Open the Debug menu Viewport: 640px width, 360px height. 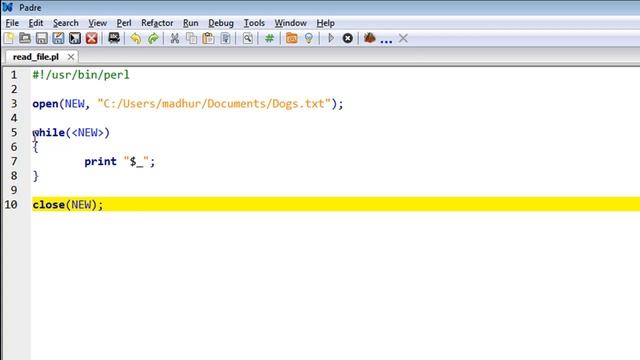(x=221, y=23)
